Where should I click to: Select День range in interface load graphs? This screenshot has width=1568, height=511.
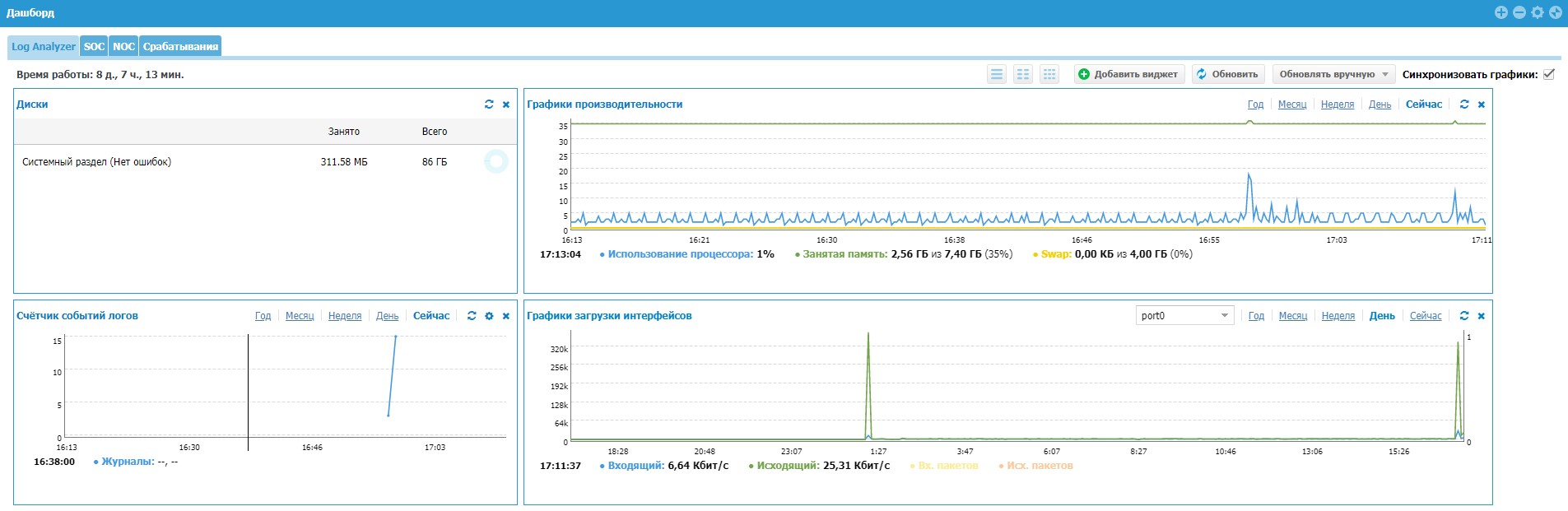pos(1382,316)
